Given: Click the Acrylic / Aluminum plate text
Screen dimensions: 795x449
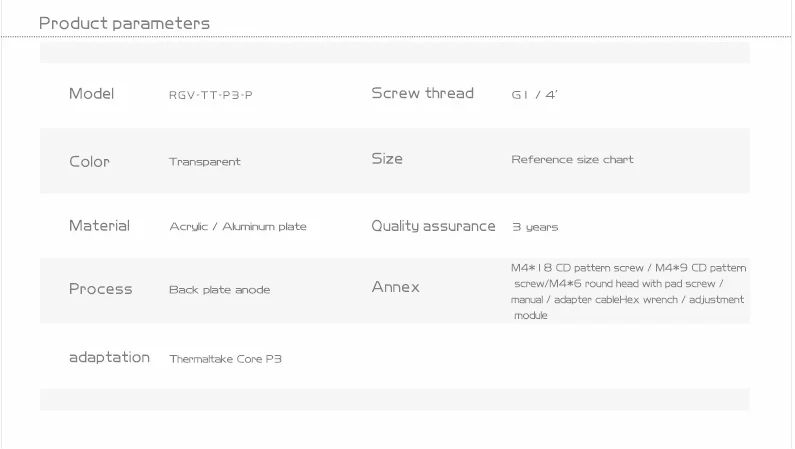Looking at the screenshot, I should click(x=238, y=227).
